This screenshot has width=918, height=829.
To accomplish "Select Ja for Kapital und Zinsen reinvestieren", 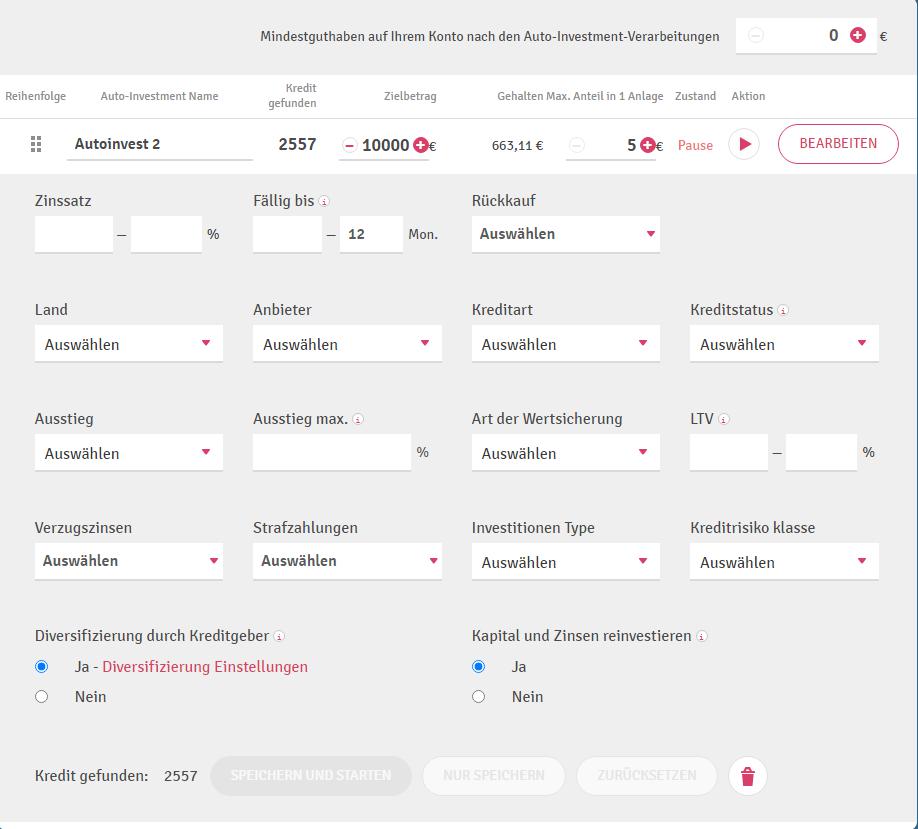I will coord(478,666).
